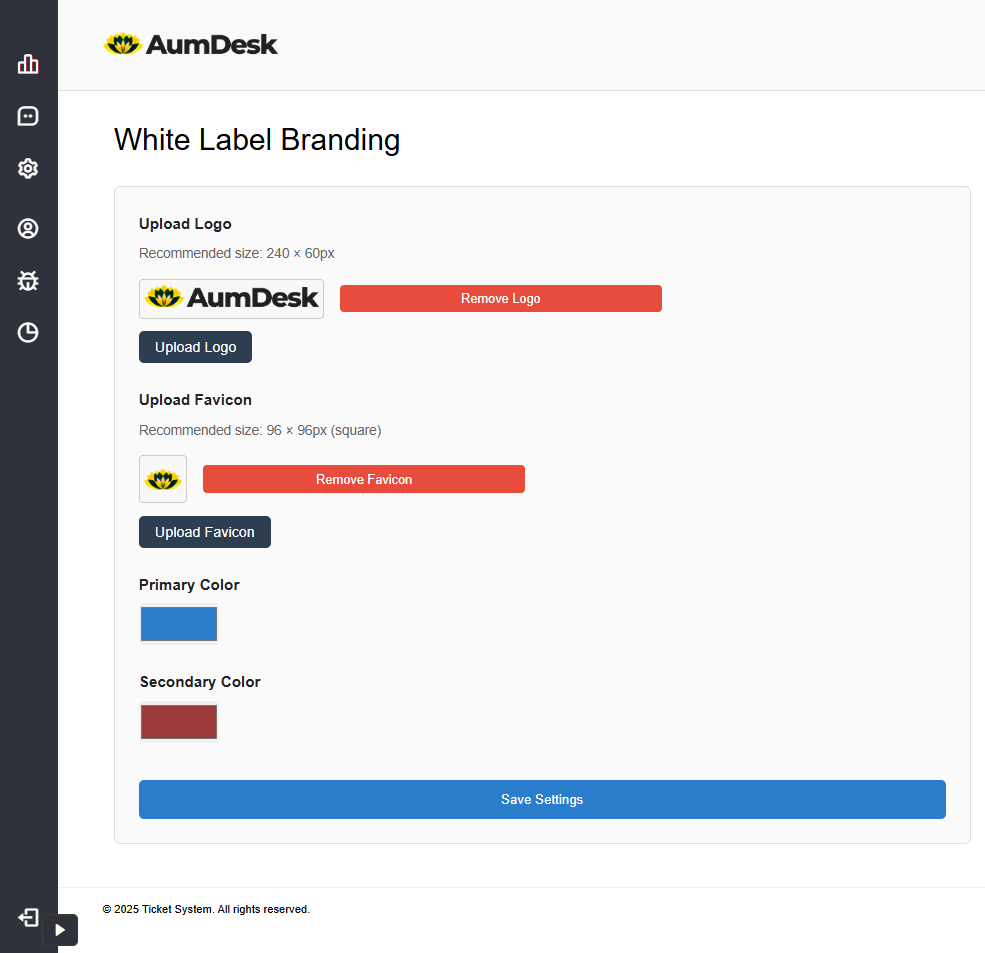Open the pie chart reports icon
This screenshot has width=985, height=953.
point(28,332)
